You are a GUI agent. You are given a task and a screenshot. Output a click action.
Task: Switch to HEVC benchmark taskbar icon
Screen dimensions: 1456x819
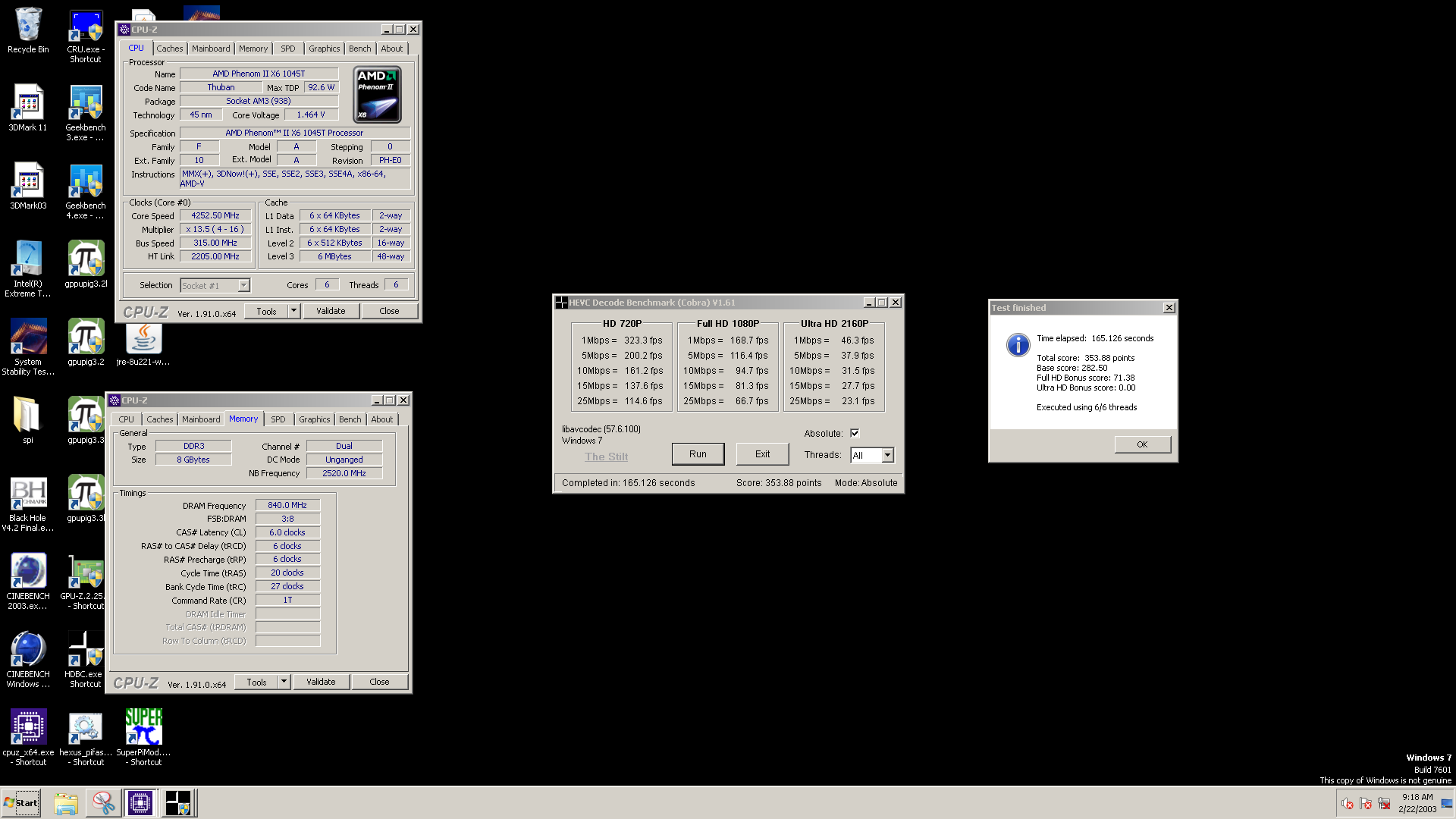pos(178,803)
